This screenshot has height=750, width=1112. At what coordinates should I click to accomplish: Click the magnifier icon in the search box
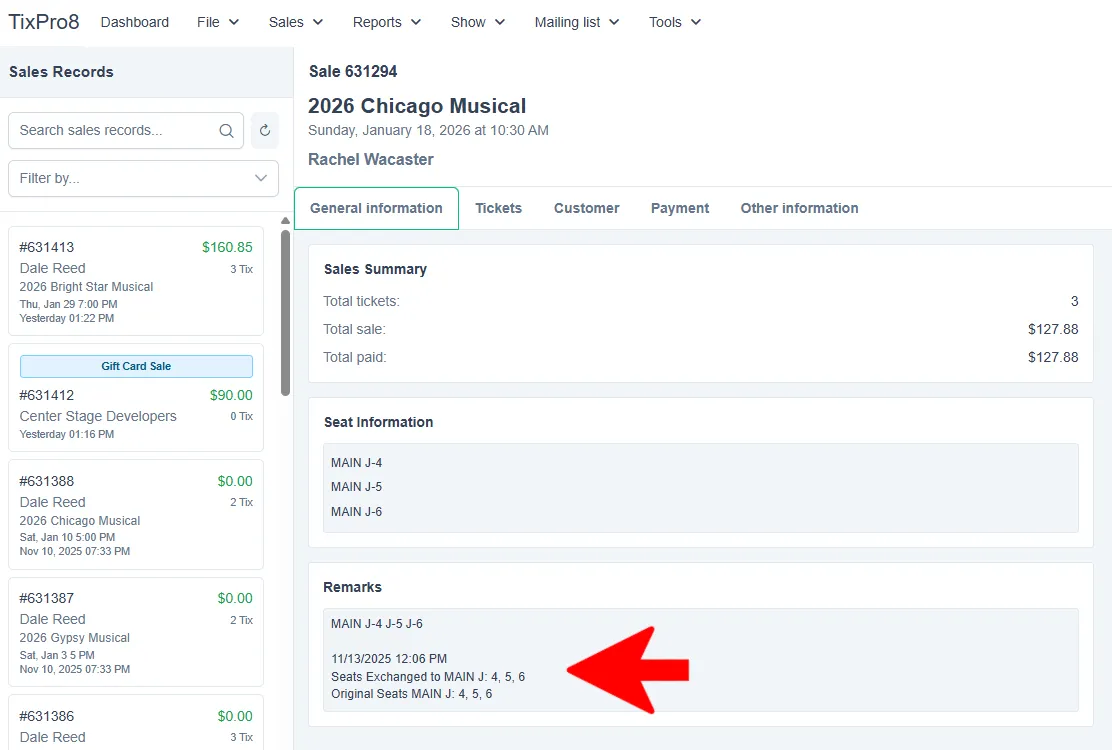click(x=226, y=130)
